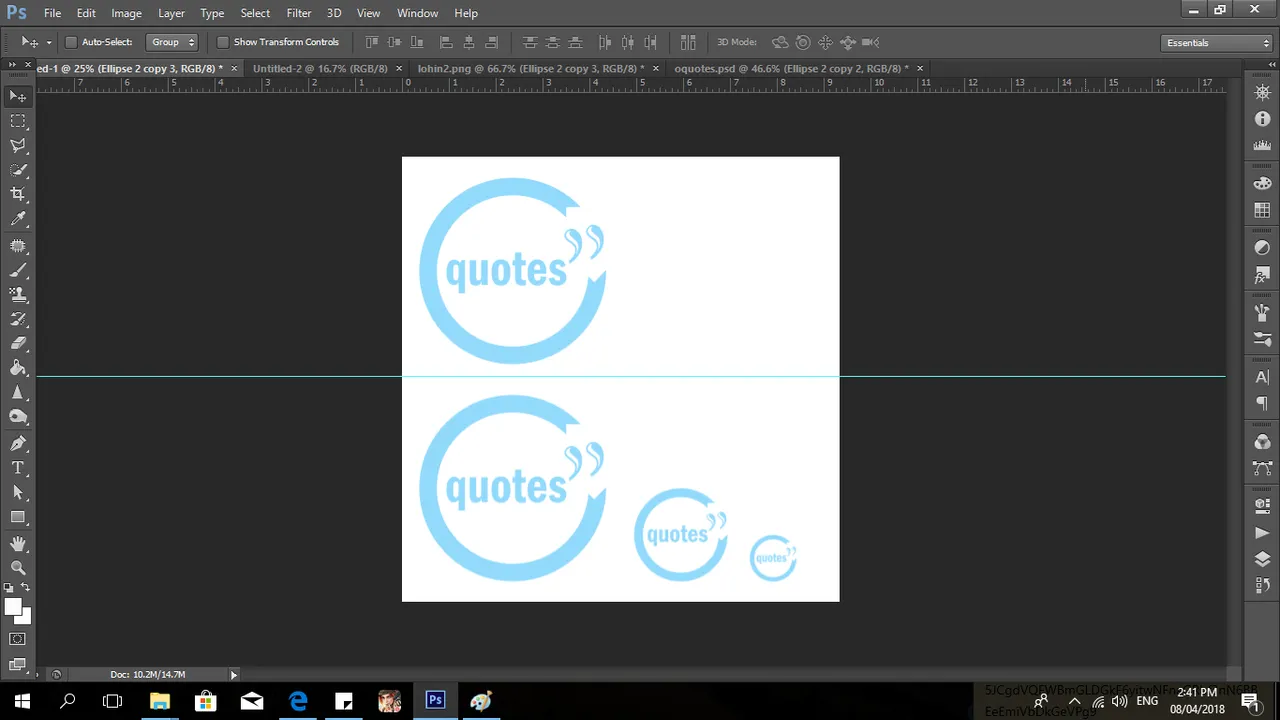1280x720 pixels.
Task: Open the Navigator panel icon
Action: click(x=1262, y=93)
